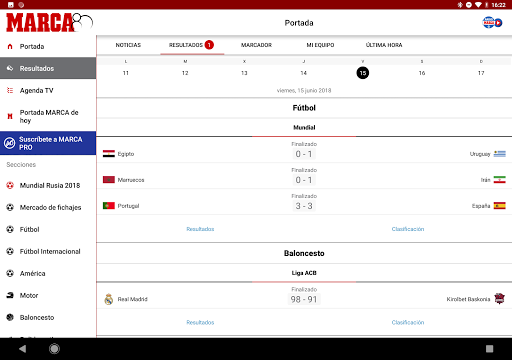Select Motor section in sidebar
Viewport: 512px width, 360px height.
click(x=48, y=295)
